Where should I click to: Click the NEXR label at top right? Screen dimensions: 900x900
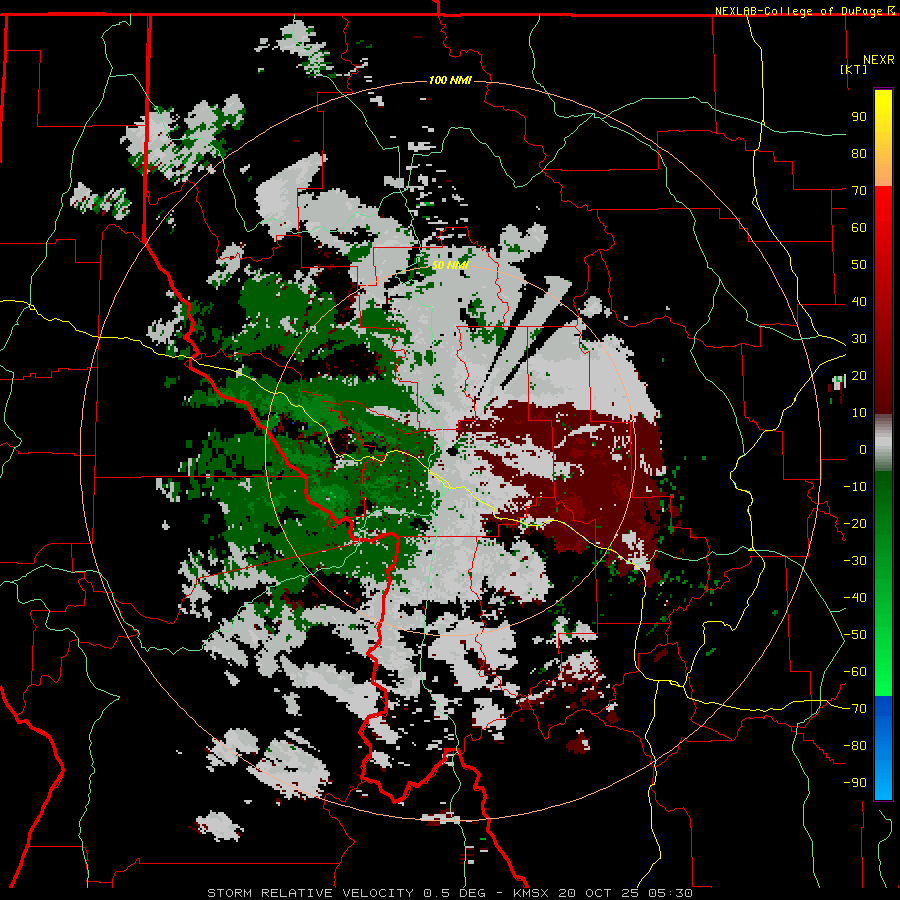pyautogui.click(x=879, y=60)
